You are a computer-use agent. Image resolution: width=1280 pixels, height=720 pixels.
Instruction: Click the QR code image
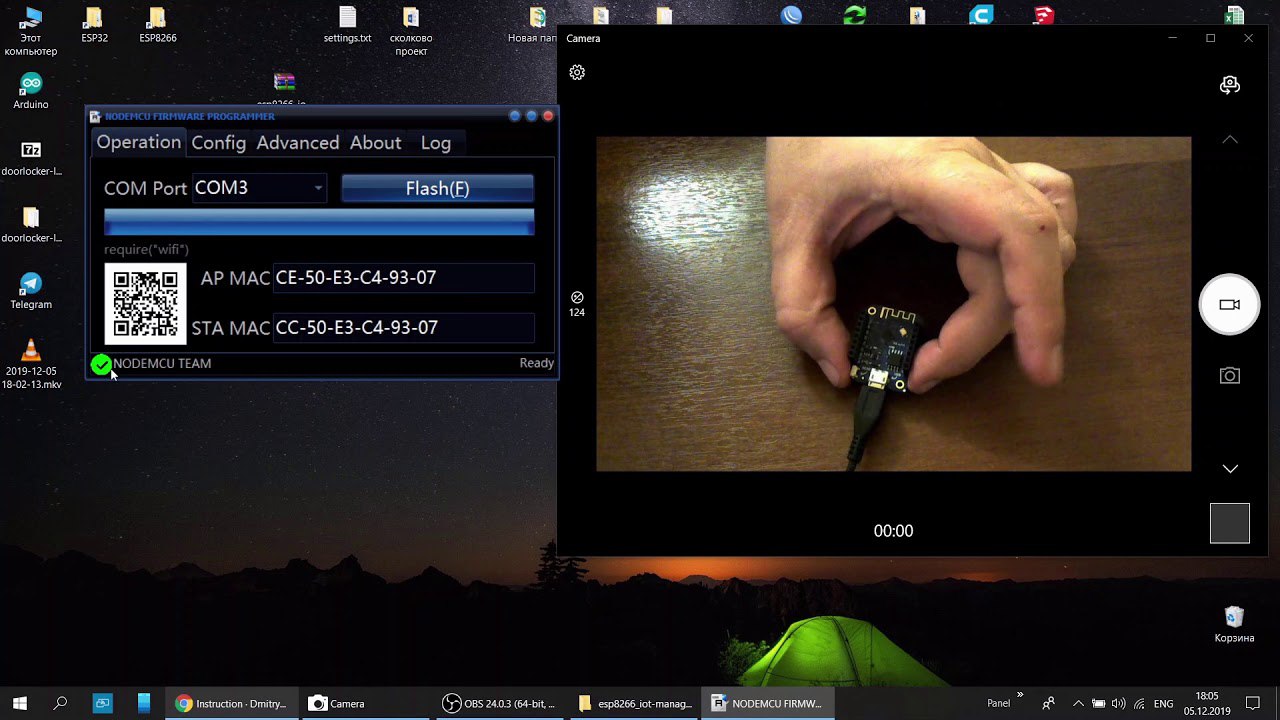pyautogui.click(x=145, y=304)
